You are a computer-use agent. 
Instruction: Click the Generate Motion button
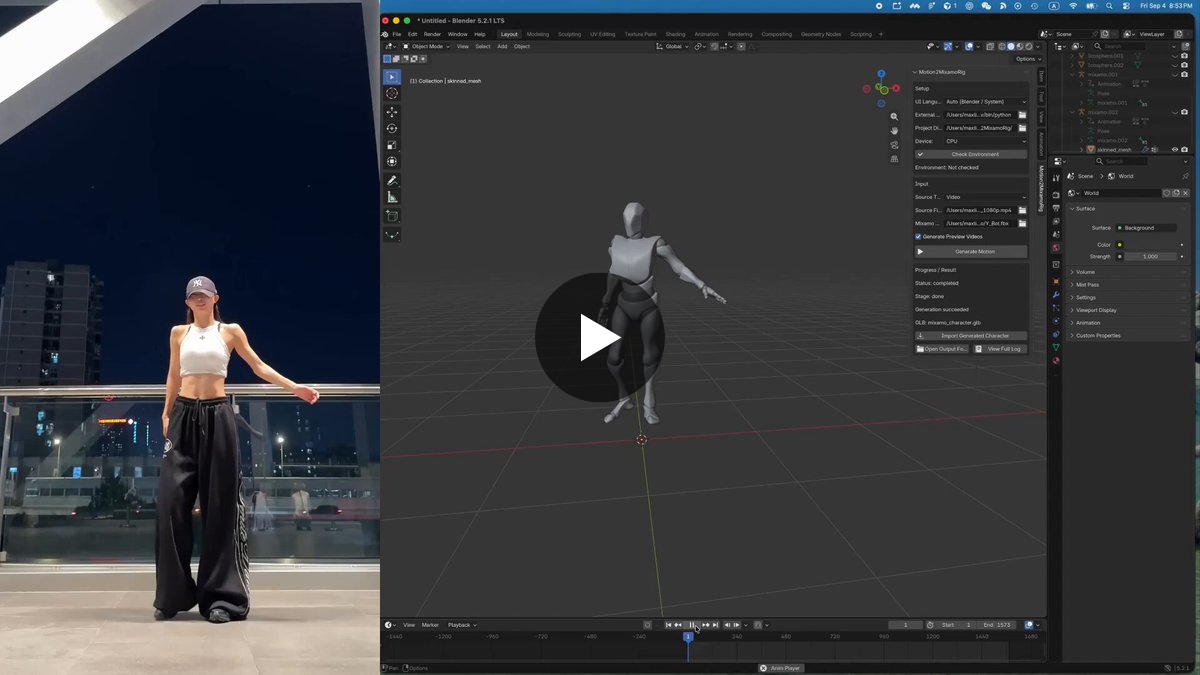(x=971, y=252)
